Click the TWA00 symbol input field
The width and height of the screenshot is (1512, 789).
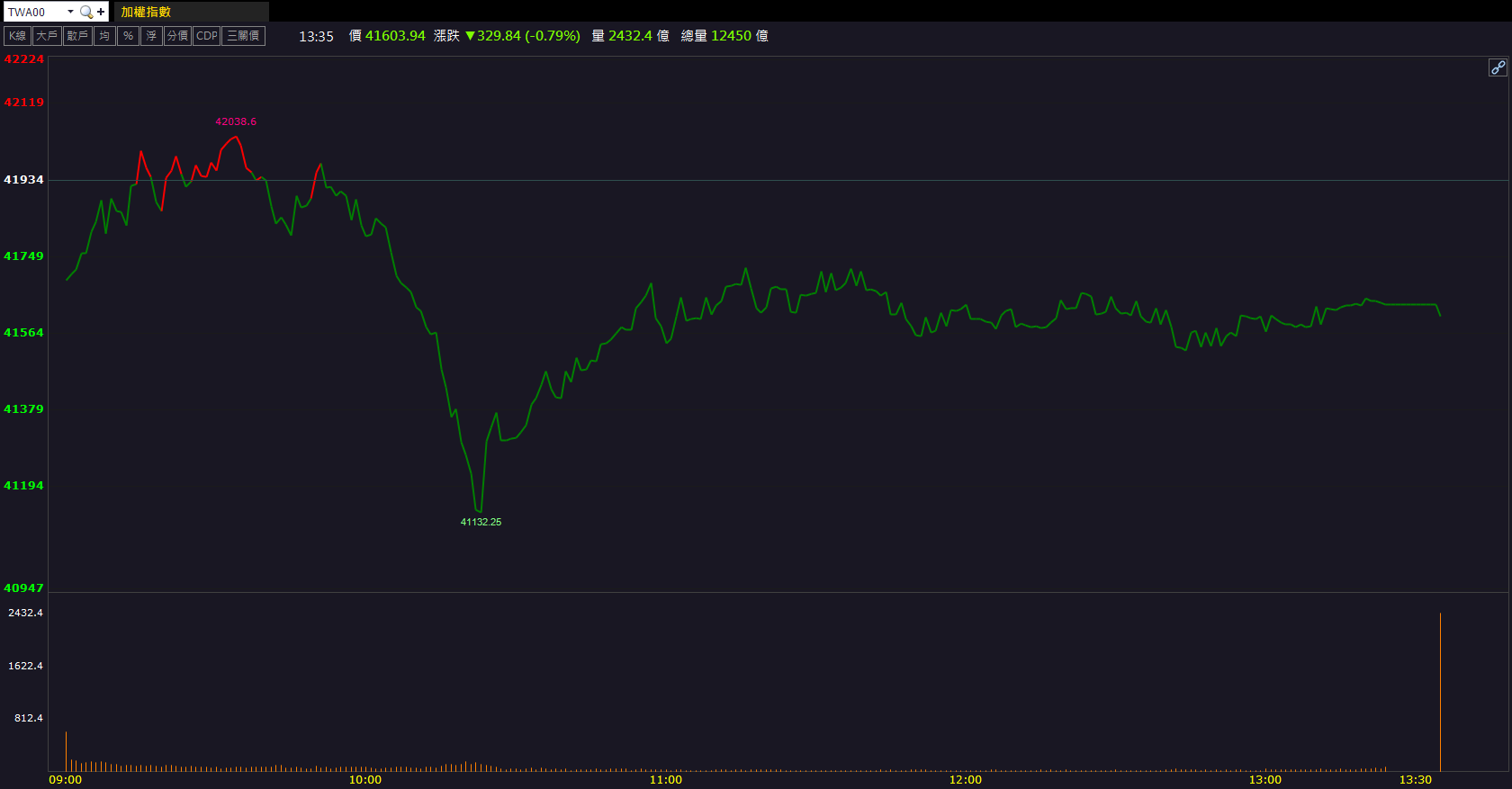35,12
